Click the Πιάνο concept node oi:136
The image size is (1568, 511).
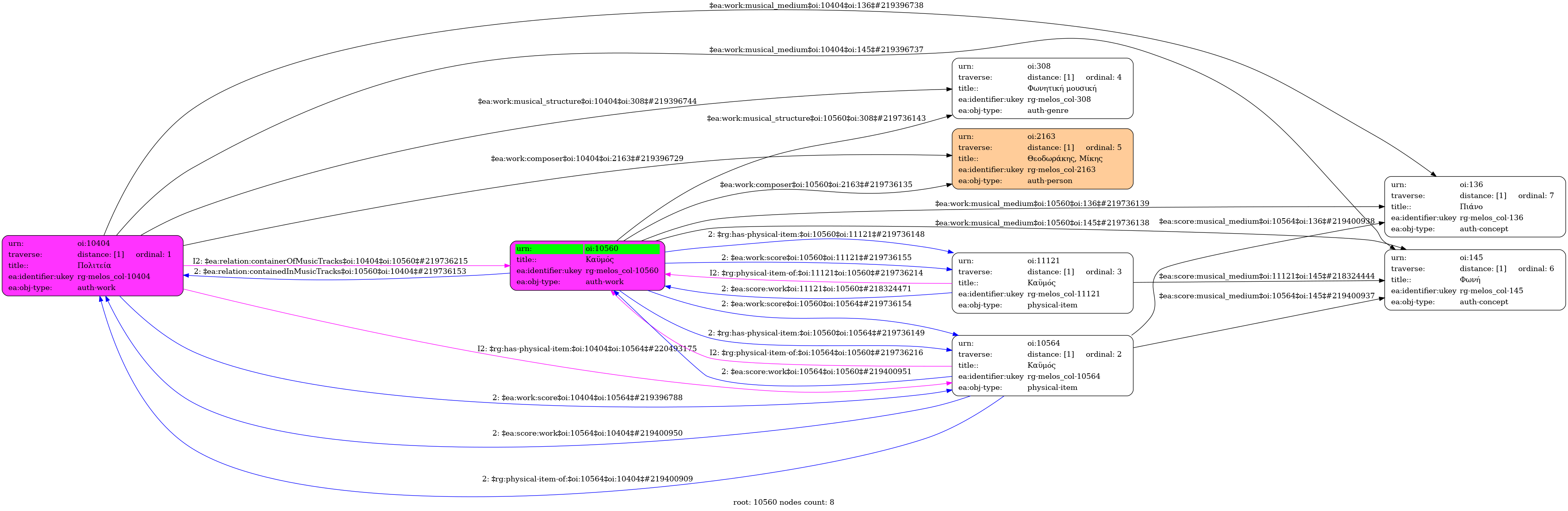(1474, 207)
